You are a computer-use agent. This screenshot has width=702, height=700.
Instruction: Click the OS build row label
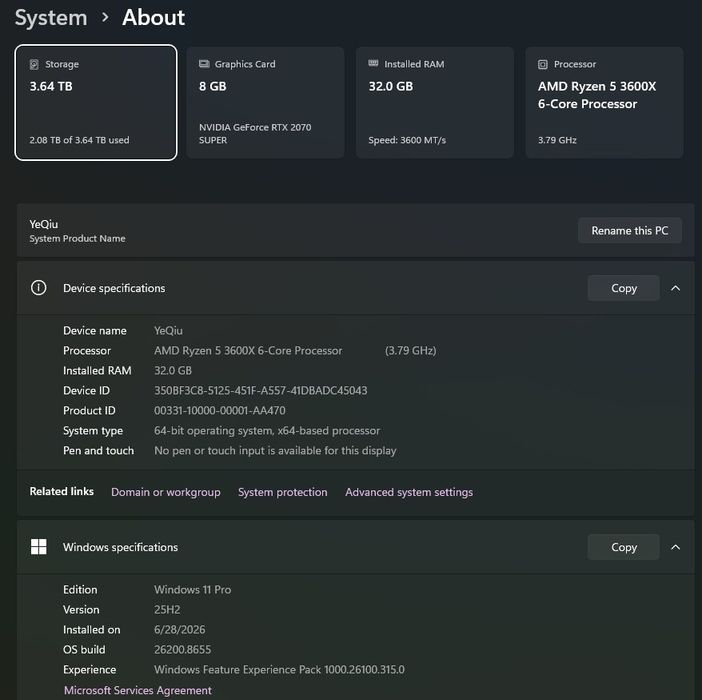84,649
